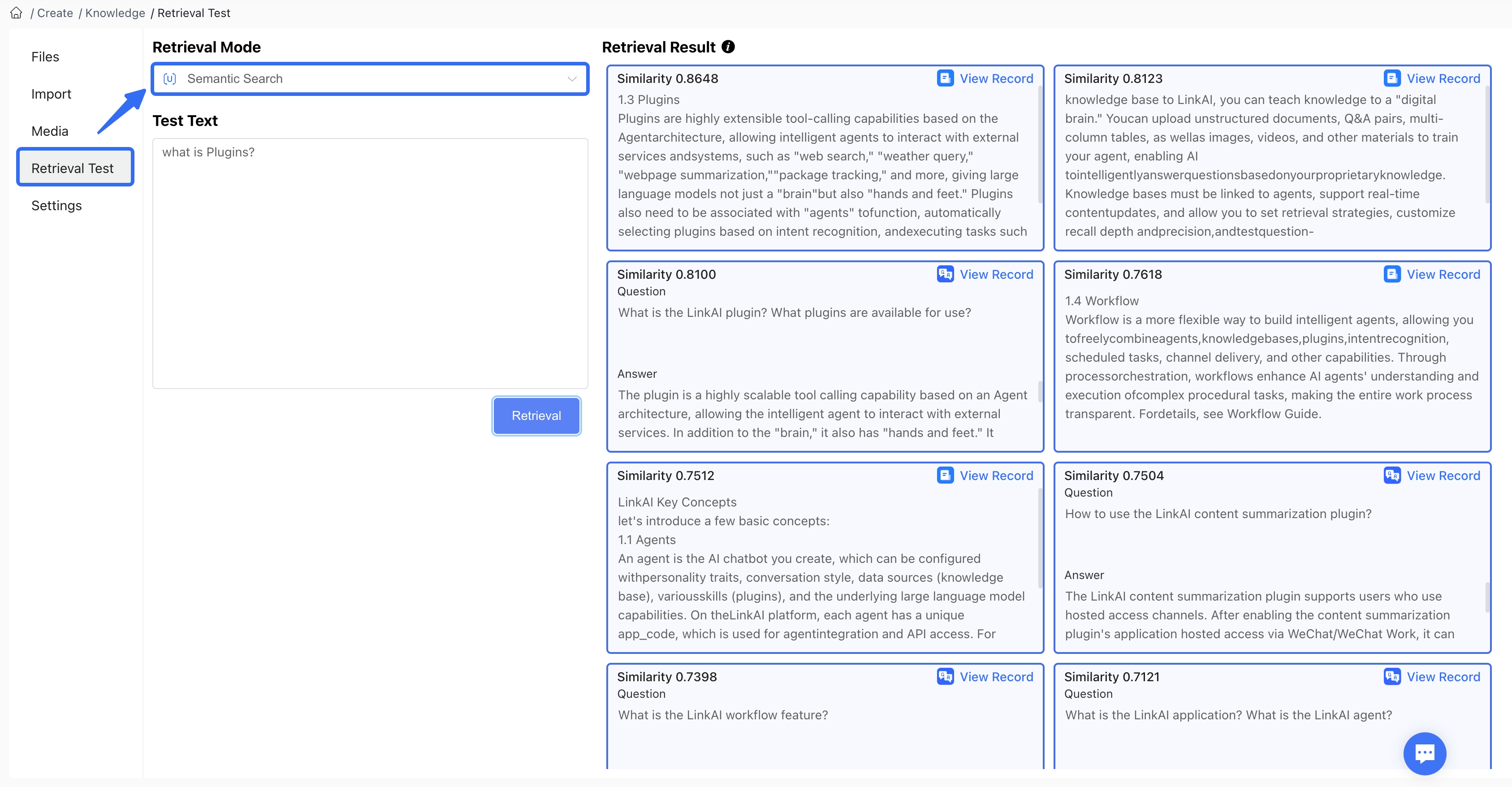This screenshot has height=787, width=1512.
Task: Click document icon on Similarity 0.7512 card
Action: [945, 475]
